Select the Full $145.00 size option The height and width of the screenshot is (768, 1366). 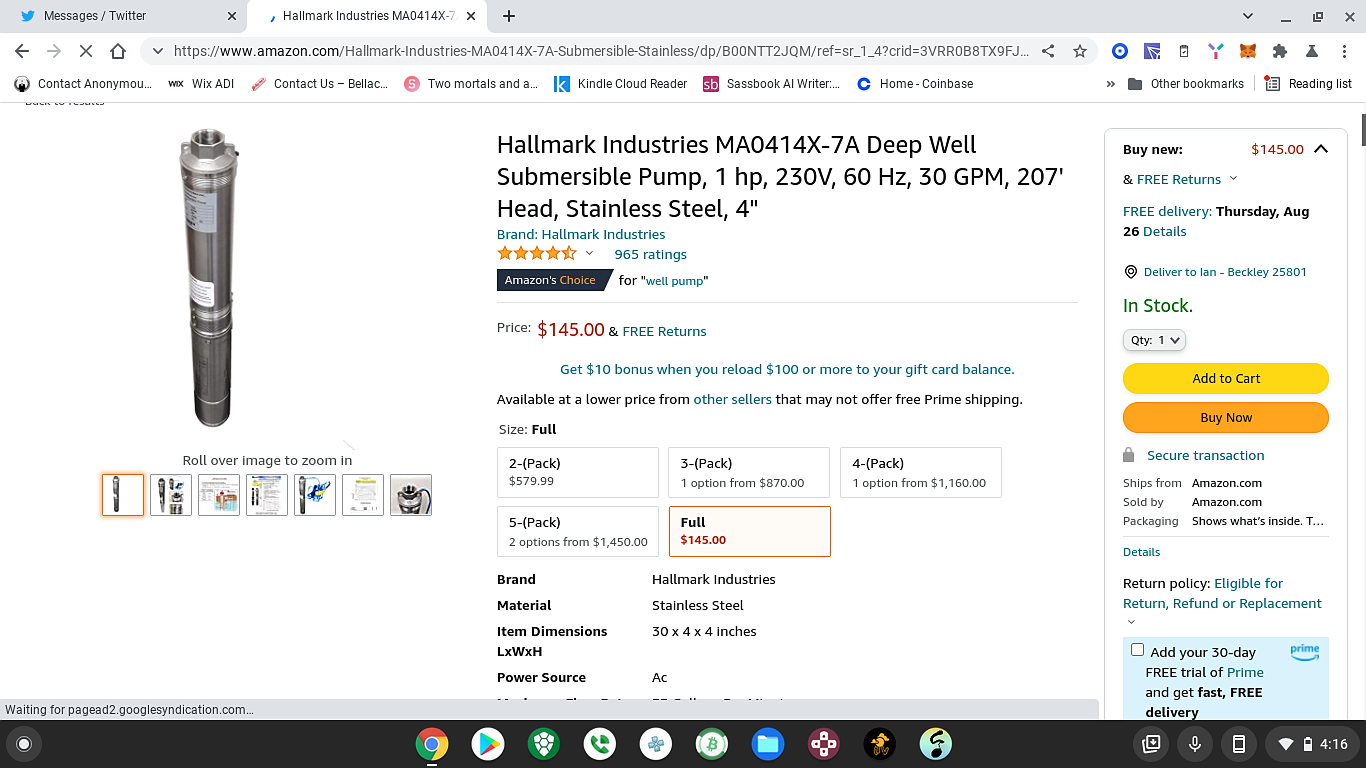pos(749,531)
